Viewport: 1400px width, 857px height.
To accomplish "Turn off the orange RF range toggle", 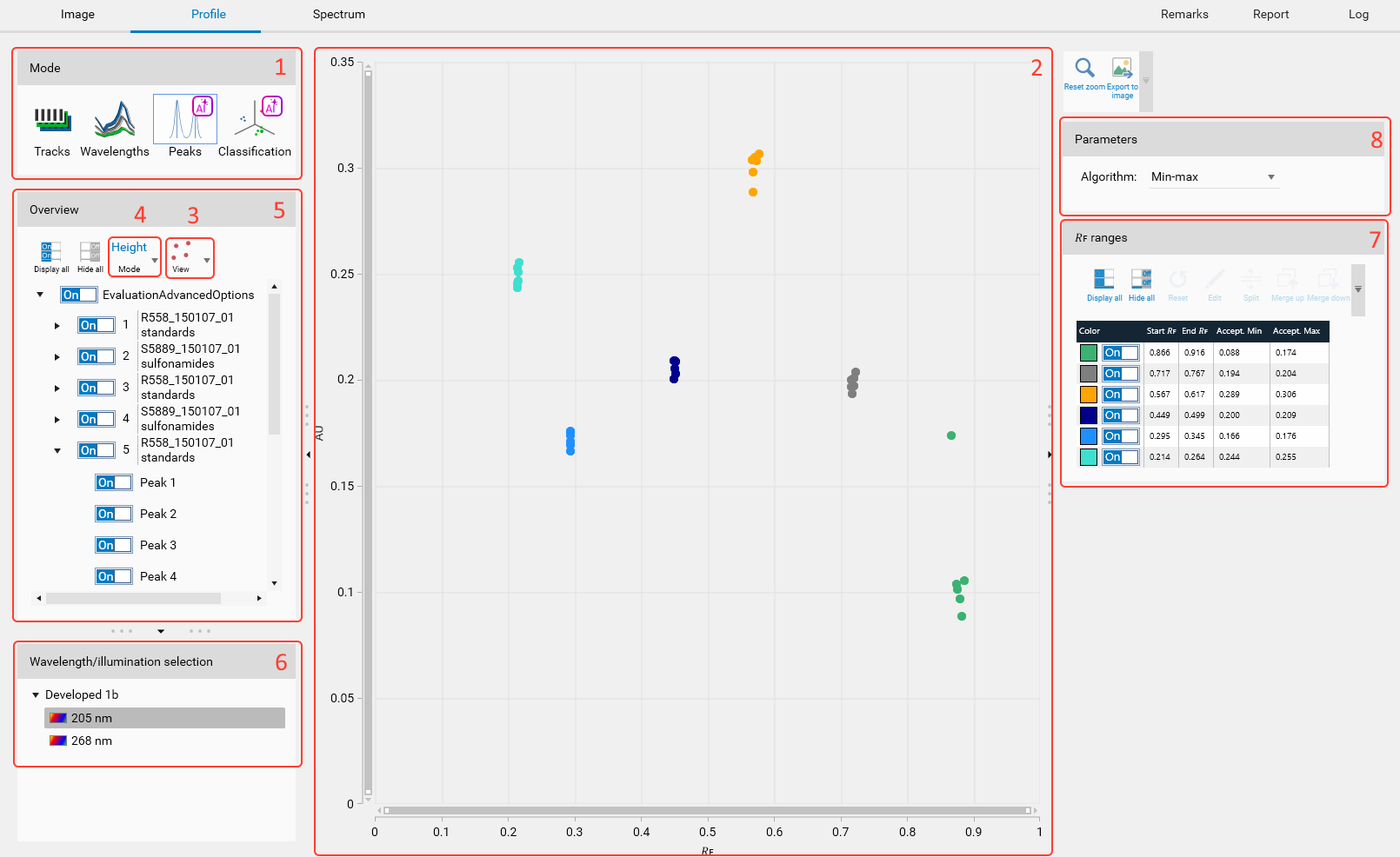I will coord(1120,395).
